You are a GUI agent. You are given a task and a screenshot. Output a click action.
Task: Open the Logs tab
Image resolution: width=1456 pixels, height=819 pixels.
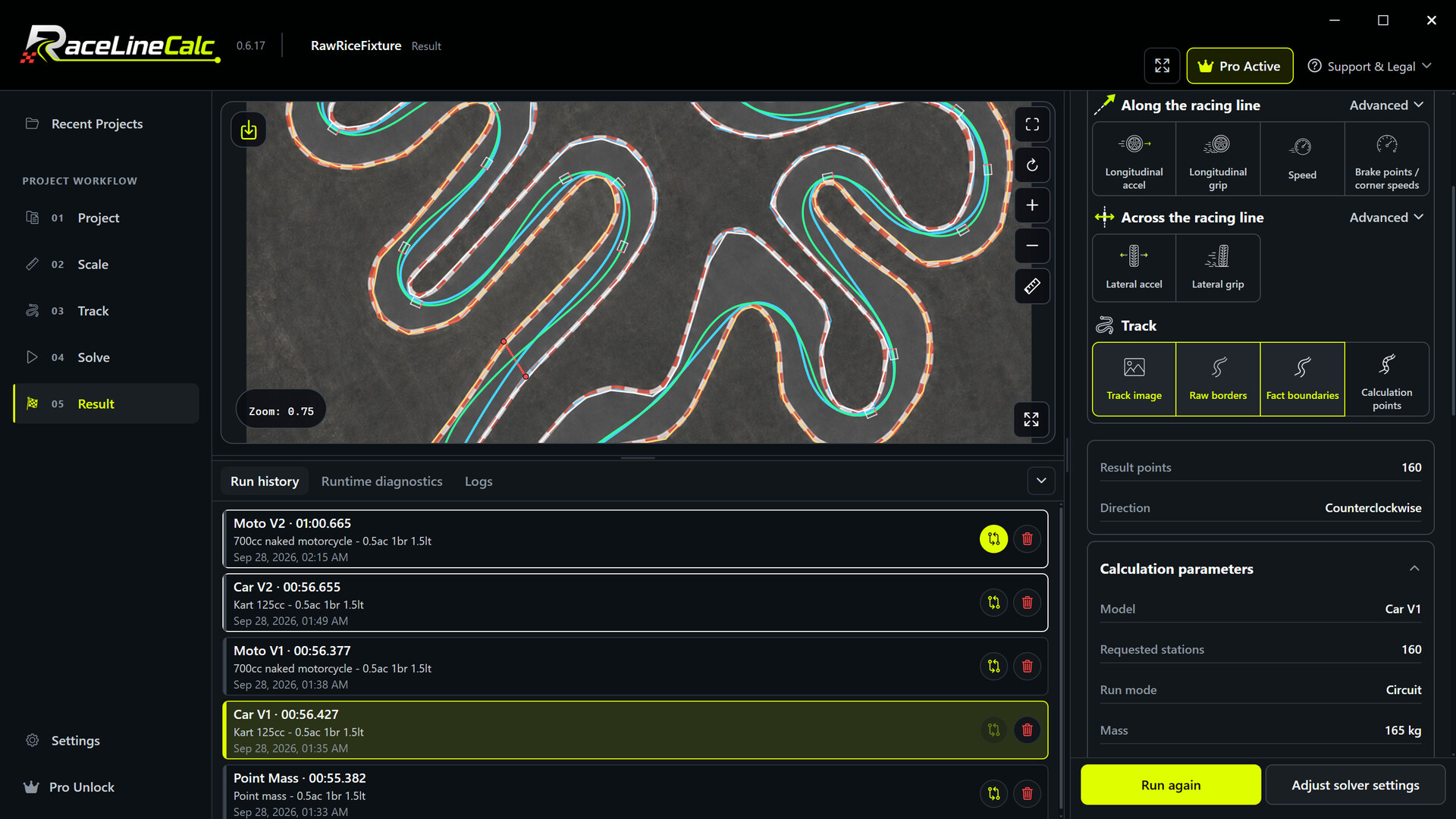click(x=479, y=482)
